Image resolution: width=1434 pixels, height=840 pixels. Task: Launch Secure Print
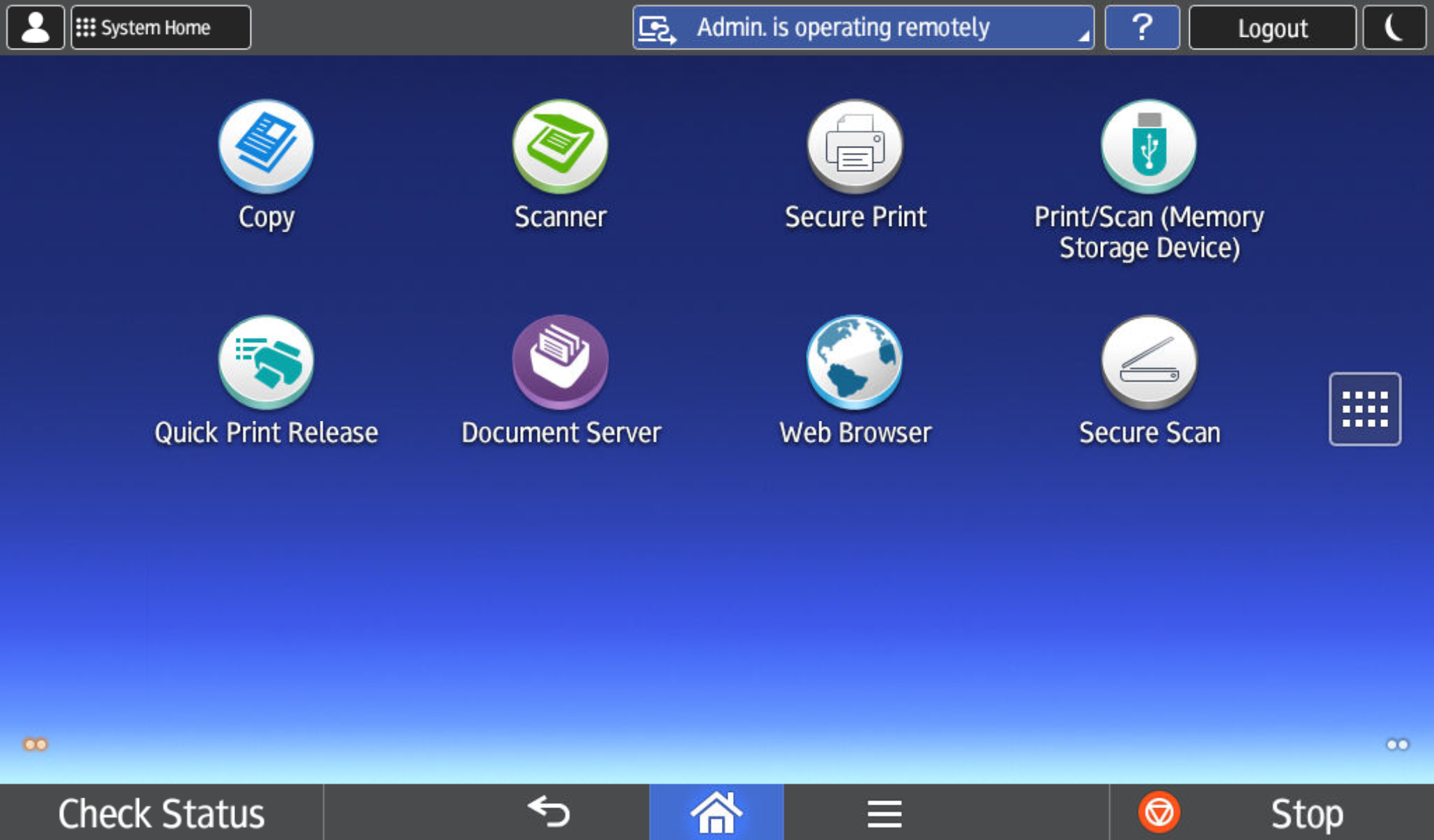point(855,146)
